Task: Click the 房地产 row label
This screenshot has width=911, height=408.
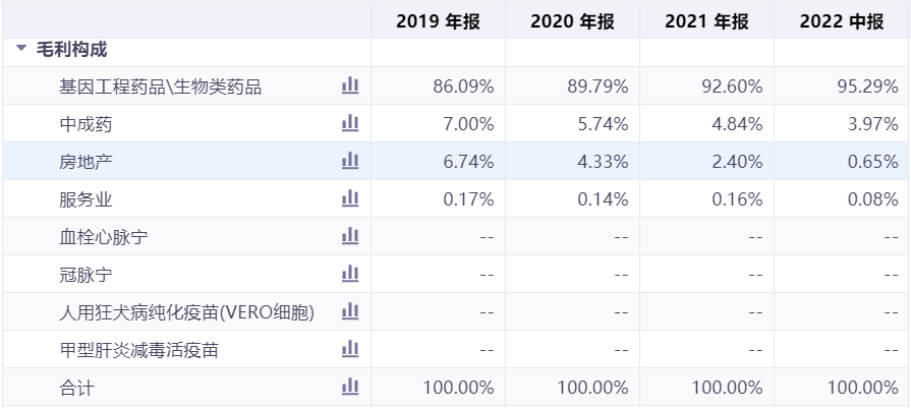Action: pos(82,161)
